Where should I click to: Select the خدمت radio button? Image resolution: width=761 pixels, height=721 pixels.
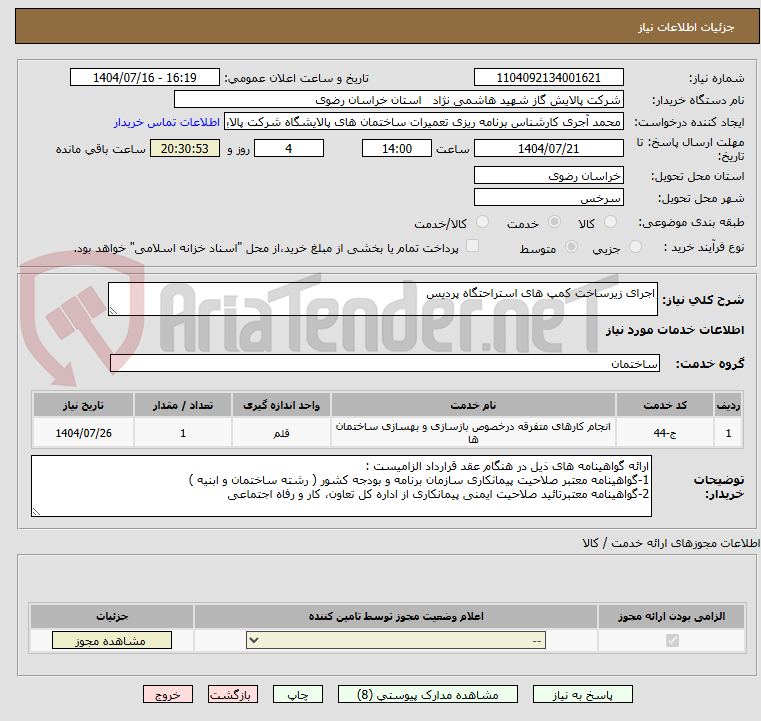click(x=554, y=222)
